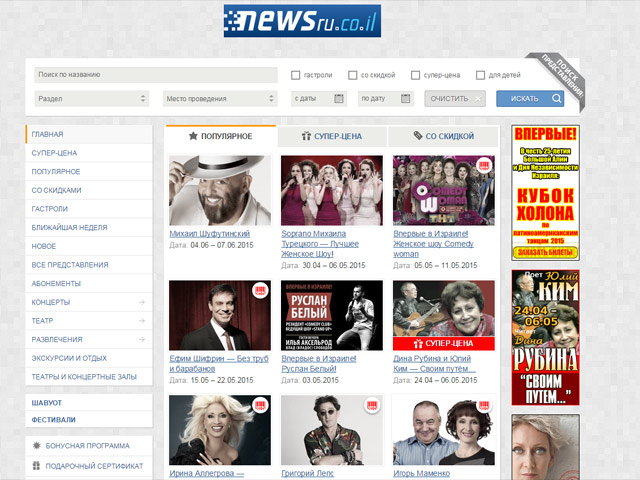Click the Руслан Белый poster thumbnail
This screenshot has width=640, height=480.
click(x=332, y=315)
